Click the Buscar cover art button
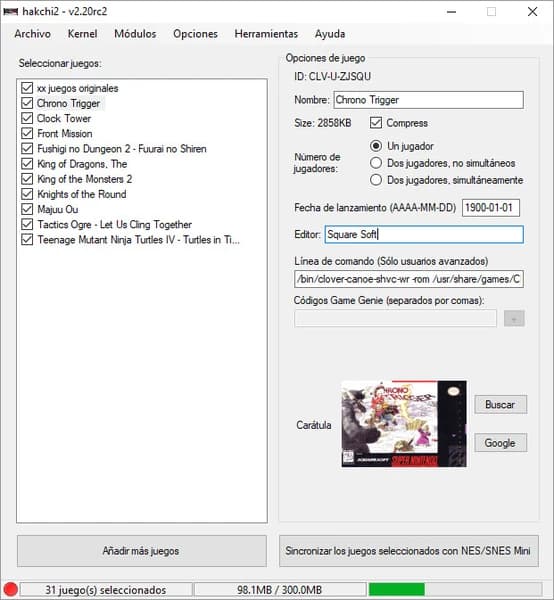Viewport: 554px width, 600px height. tap(500, 404)
